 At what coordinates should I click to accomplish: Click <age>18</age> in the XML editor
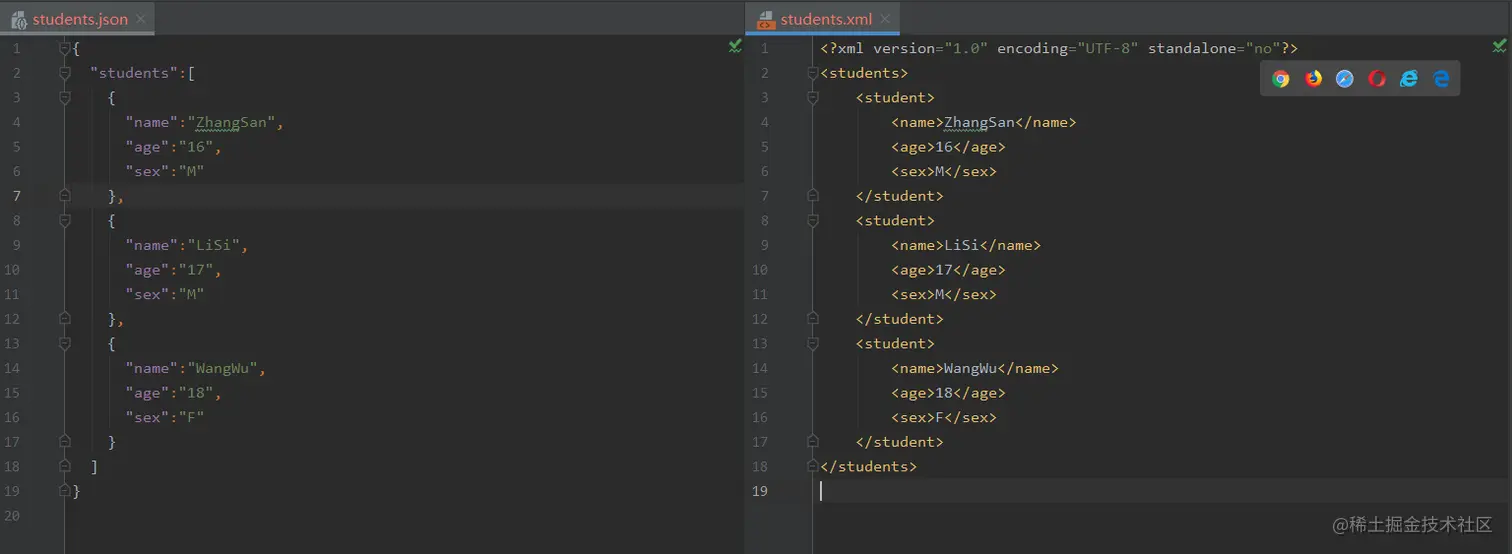point(948,393)
